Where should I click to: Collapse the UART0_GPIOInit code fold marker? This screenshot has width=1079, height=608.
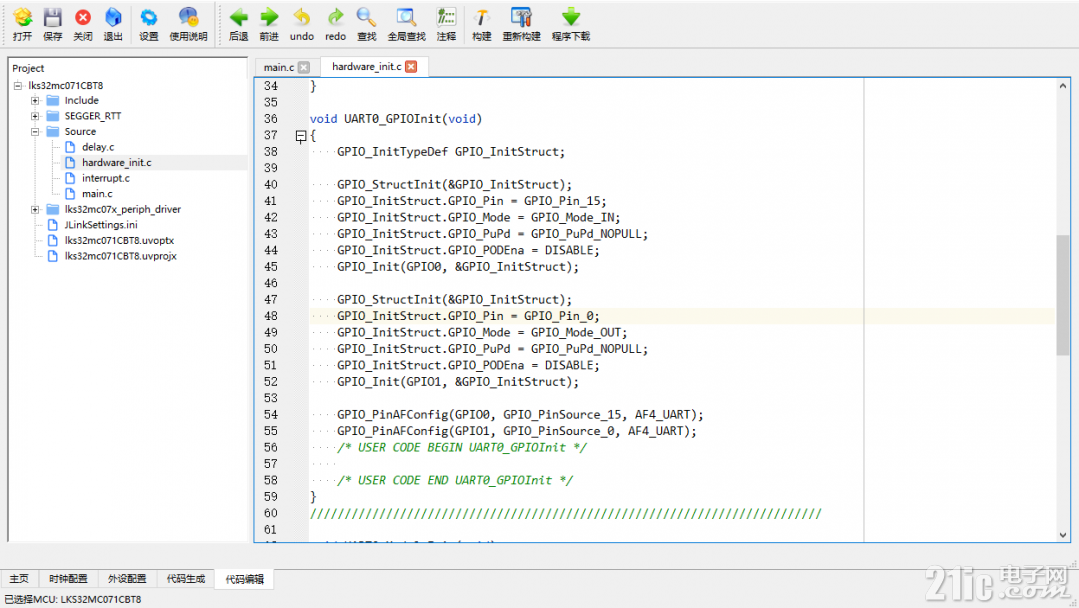(x=301, y=136)
